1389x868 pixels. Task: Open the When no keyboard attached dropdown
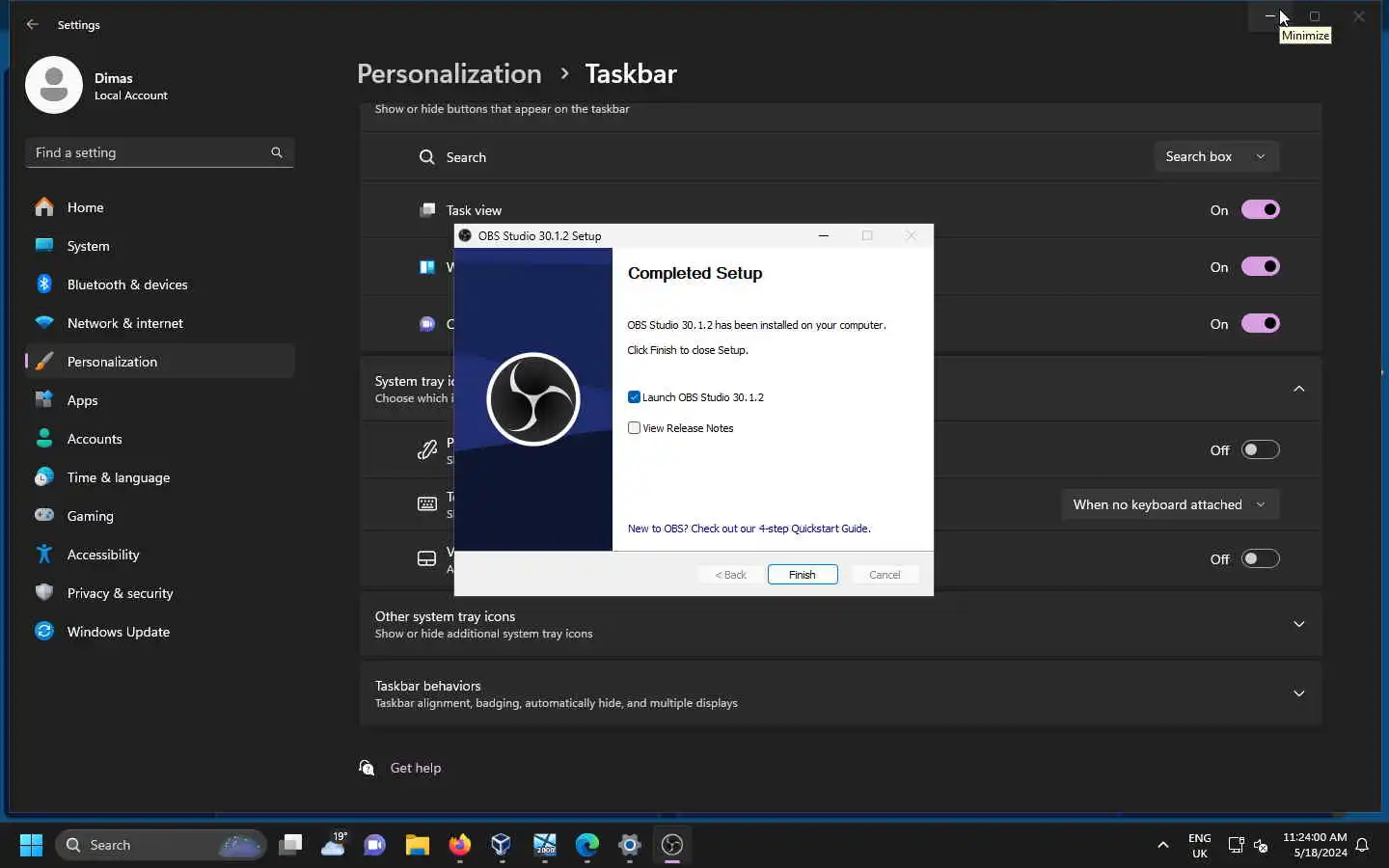tap(1170, 504)
